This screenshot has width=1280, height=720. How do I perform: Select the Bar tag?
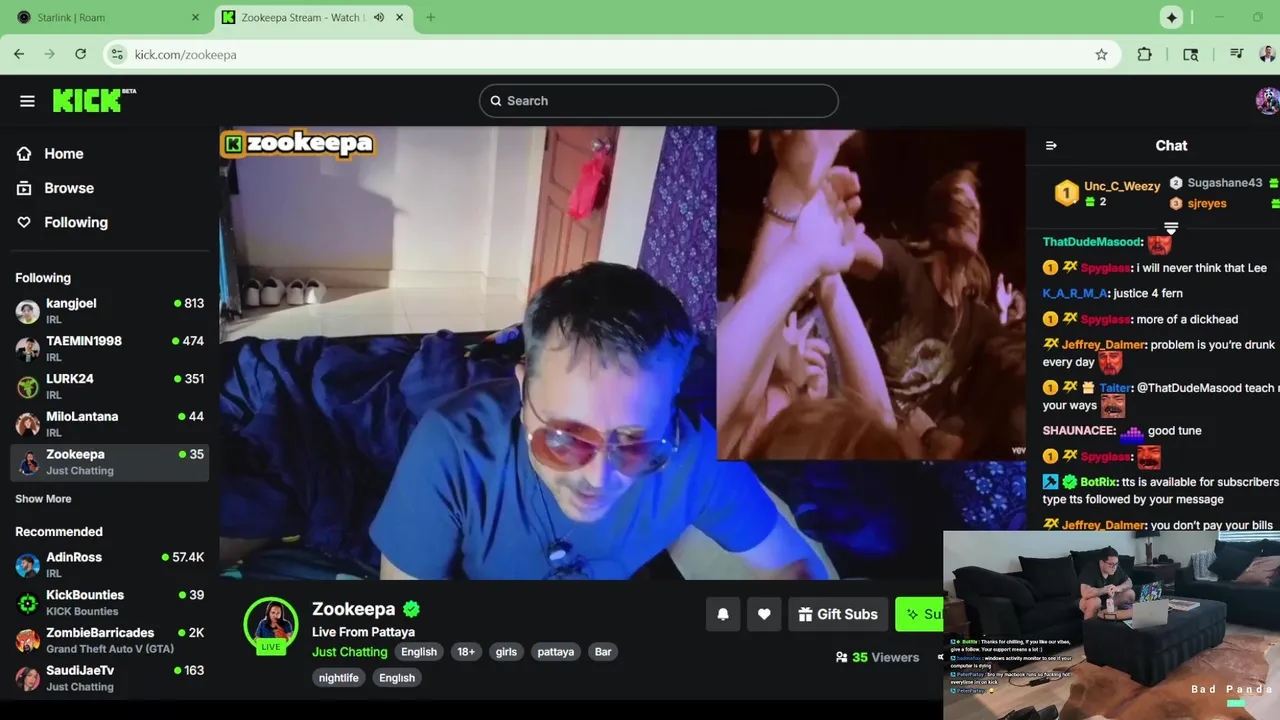(603, 652)
